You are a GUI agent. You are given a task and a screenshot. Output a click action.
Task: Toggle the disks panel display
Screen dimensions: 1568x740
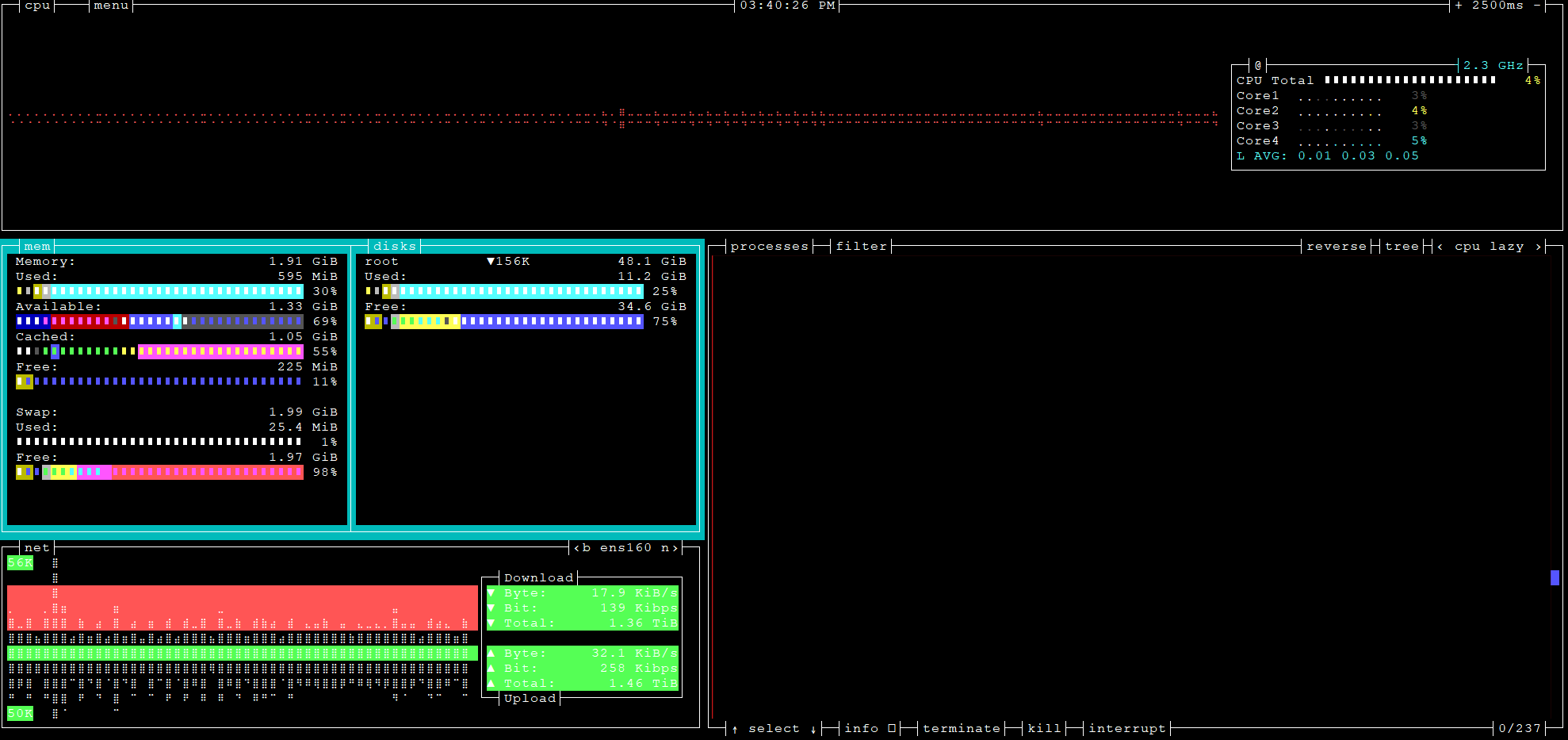[x=394, y=247]
